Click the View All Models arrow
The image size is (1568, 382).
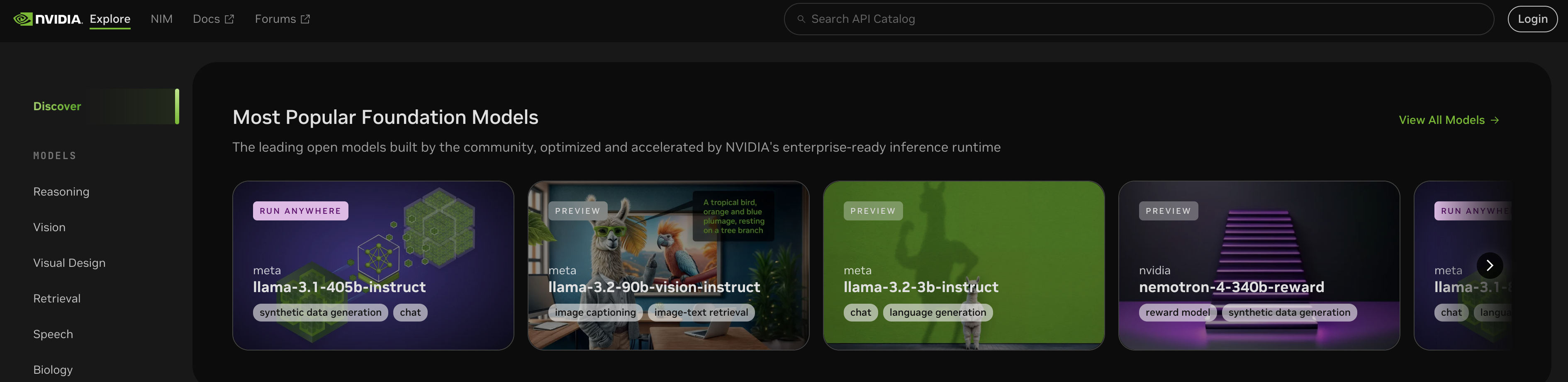[x=1494, y=121]
